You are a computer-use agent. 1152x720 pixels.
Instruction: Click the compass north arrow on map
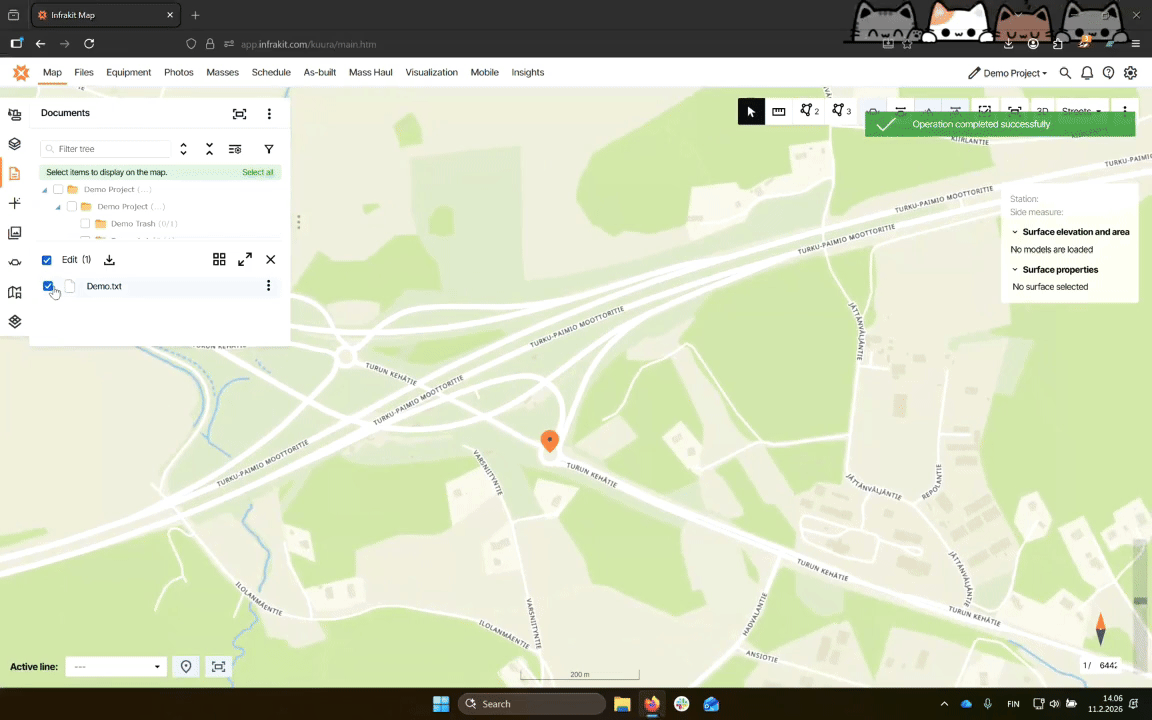[x=1101, y=629]
